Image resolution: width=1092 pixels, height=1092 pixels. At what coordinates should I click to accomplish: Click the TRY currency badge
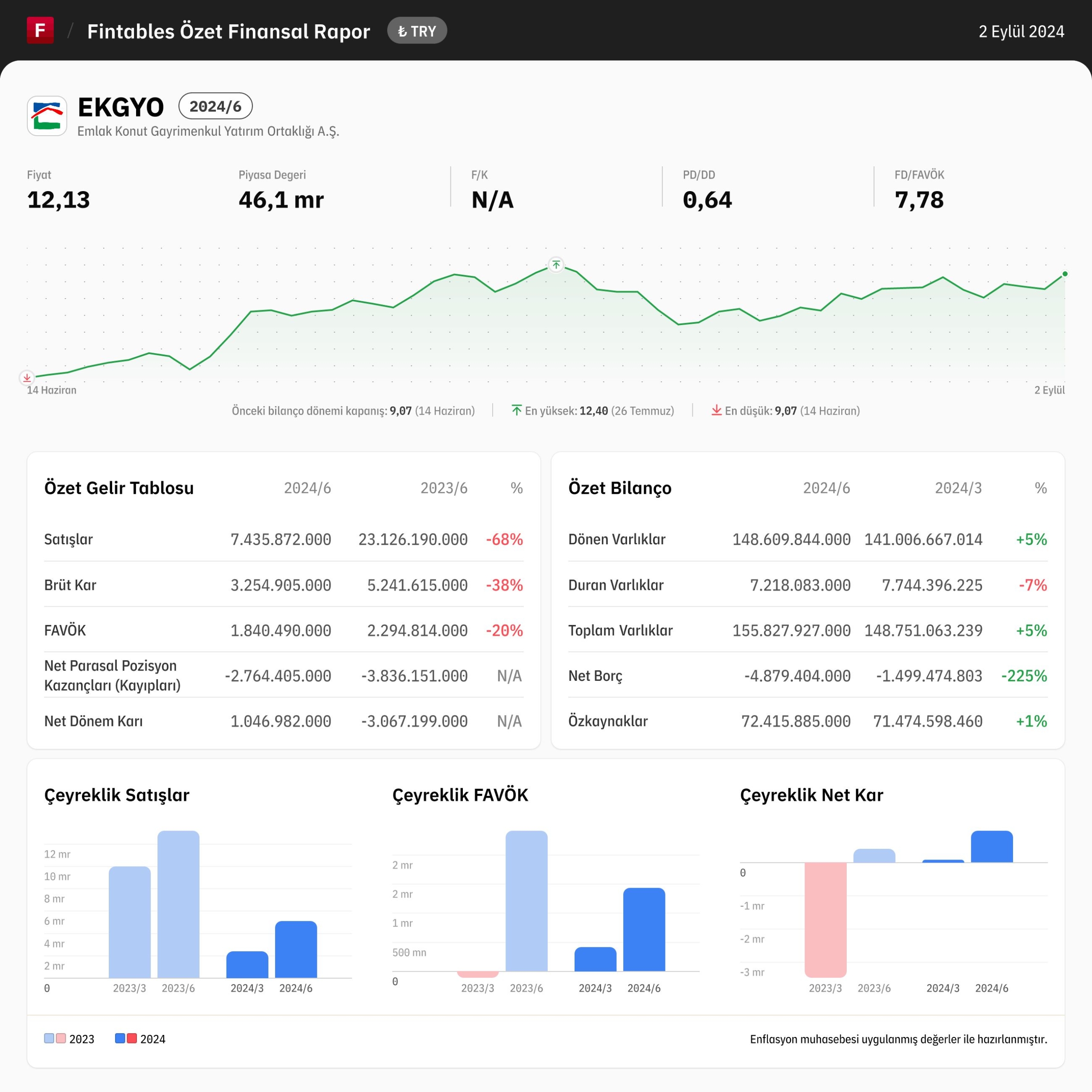pos(417,31)
